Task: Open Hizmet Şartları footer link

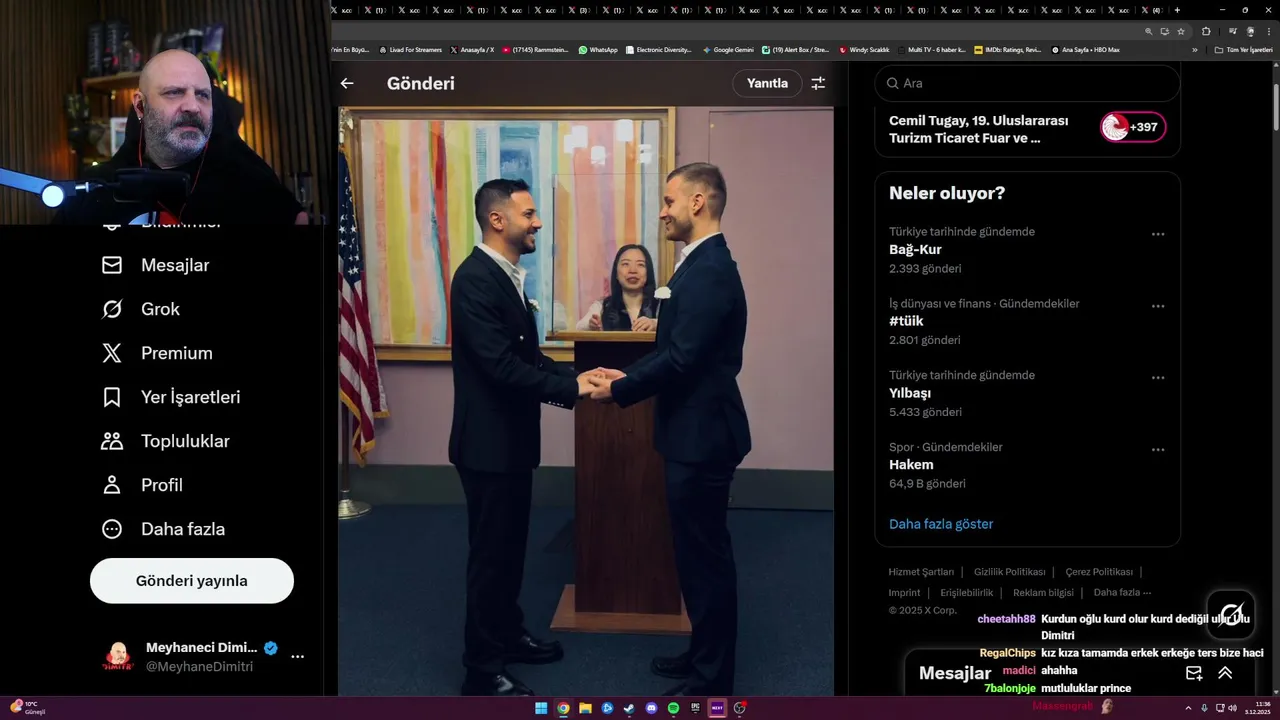Action: (x=921, y=572)
